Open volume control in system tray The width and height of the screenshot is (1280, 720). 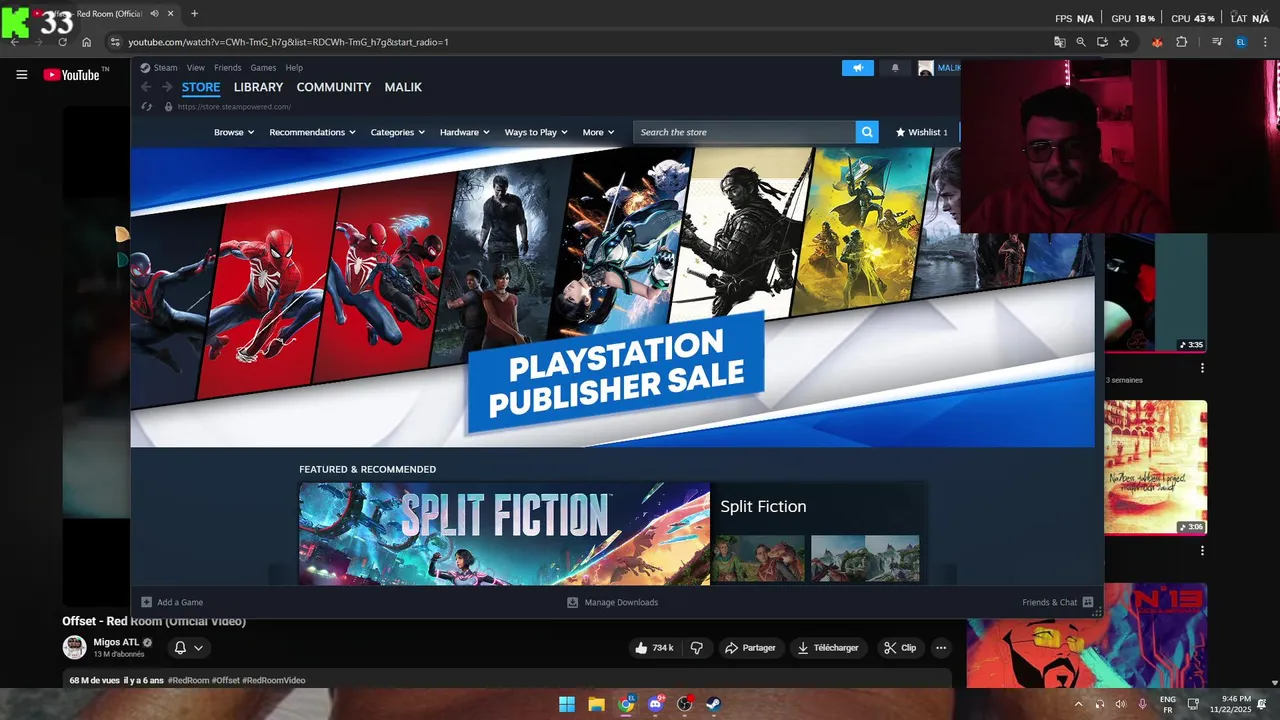[x=1120, y=704]
